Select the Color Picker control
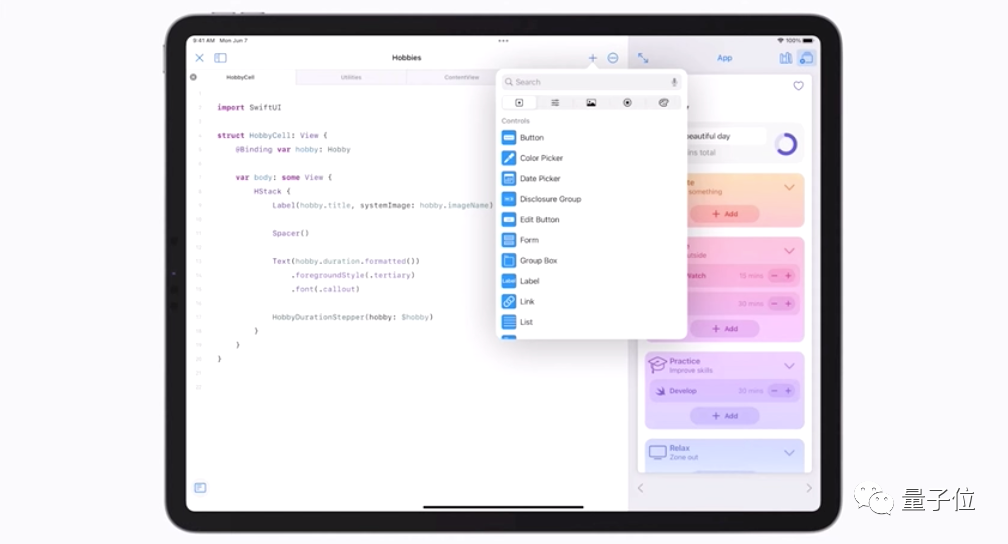Screen dimensions: 1008x544 point(541,158)
